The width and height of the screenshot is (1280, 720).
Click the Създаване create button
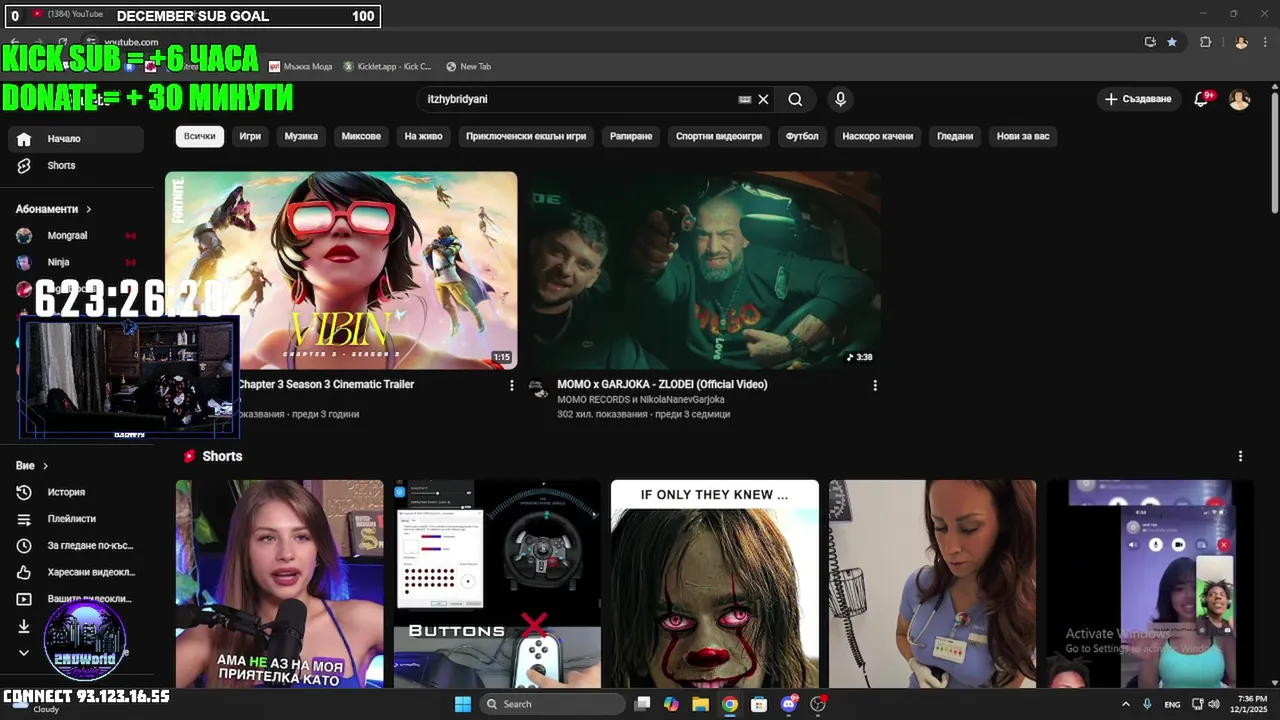1137,99
